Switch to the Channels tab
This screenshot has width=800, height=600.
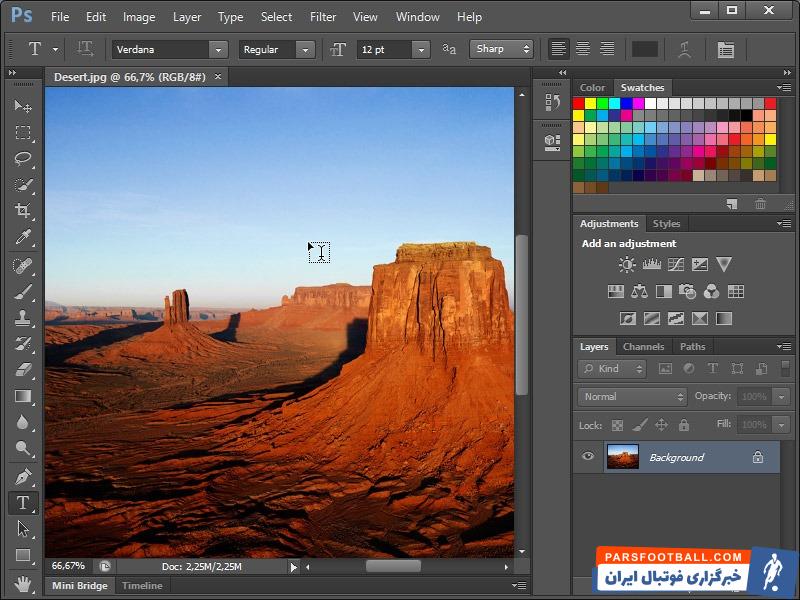[x=643, y=347]
